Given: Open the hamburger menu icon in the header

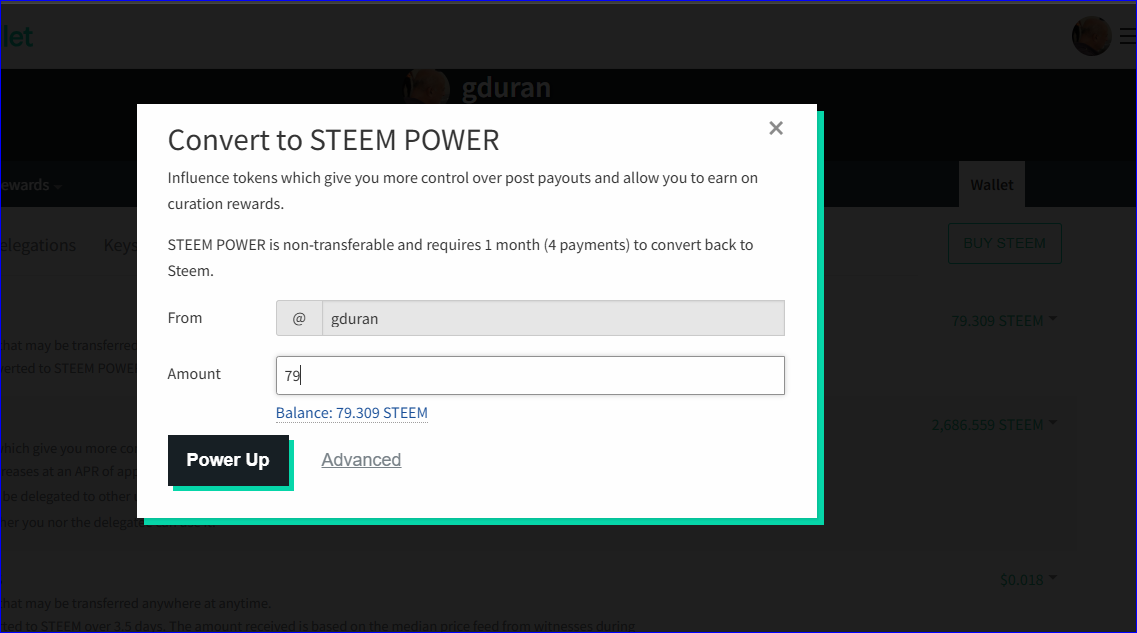Looking at the screenshot, I should click(1128, 36).
